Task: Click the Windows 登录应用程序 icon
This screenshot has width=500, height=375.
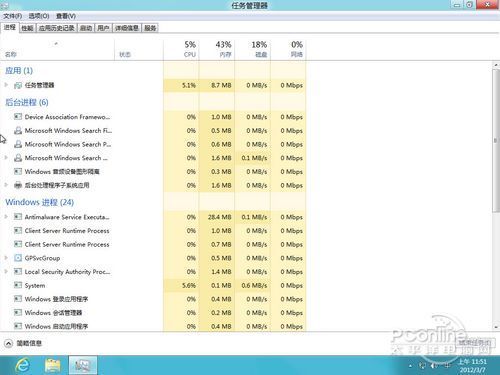Action: click(18, 299)
